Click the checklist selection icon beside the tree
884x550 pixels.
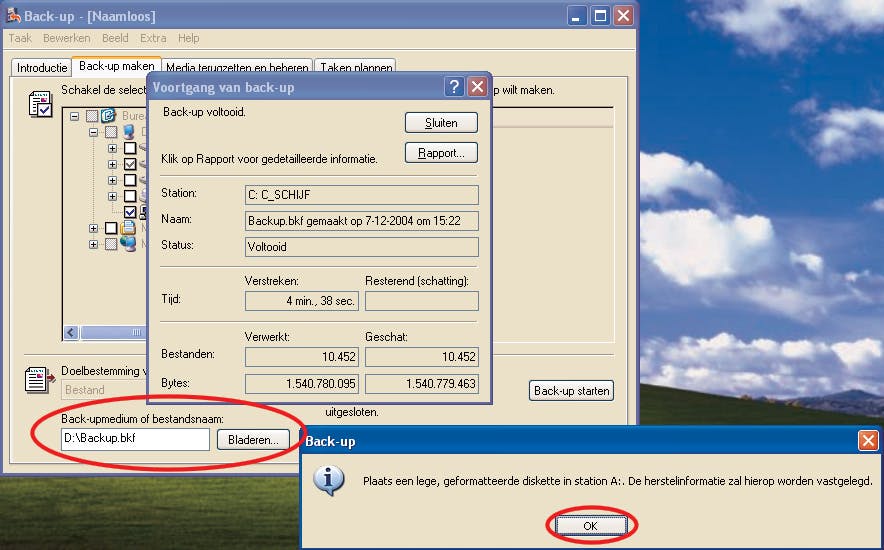(40, 104)
